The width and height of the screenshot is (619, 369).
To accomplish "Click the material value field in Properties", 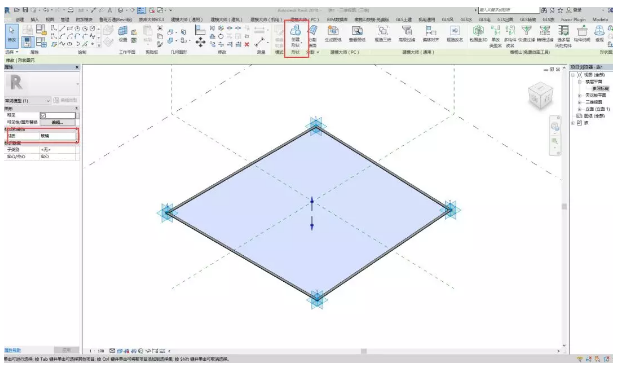I will click(58, 136).
